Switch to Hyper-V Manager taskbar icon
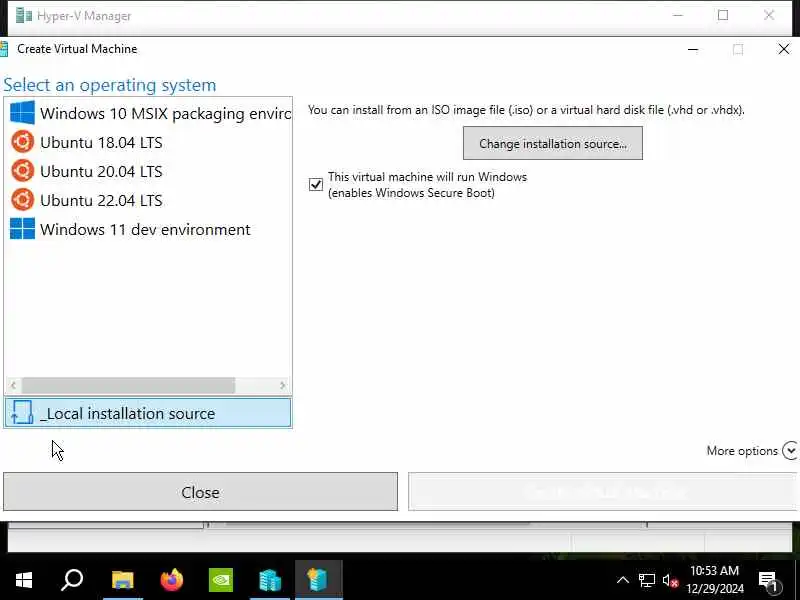Screen dimensions: 800x600 click(270, 580)
